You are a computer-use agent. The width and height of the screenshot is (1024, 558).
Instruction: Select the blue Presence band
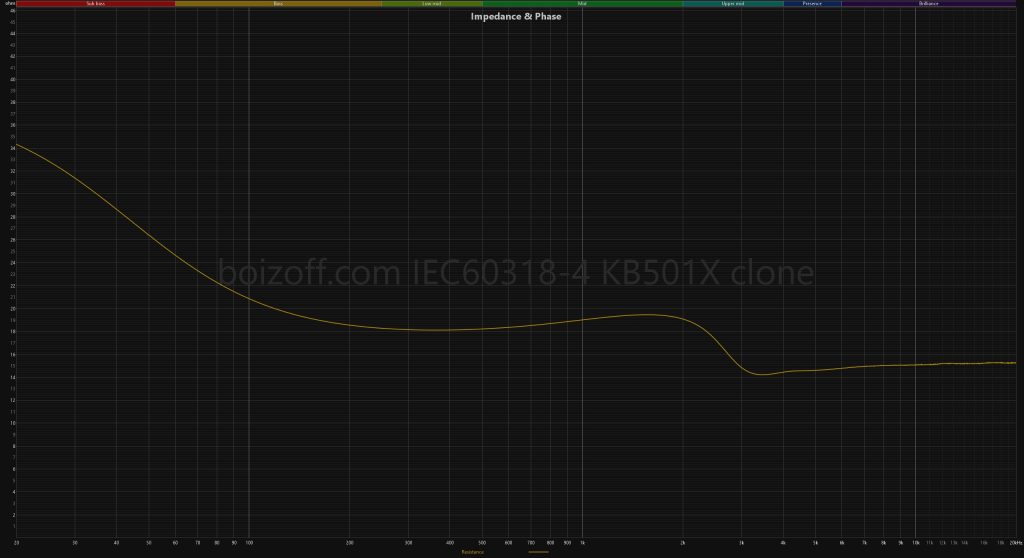click(x=812, y=4)
